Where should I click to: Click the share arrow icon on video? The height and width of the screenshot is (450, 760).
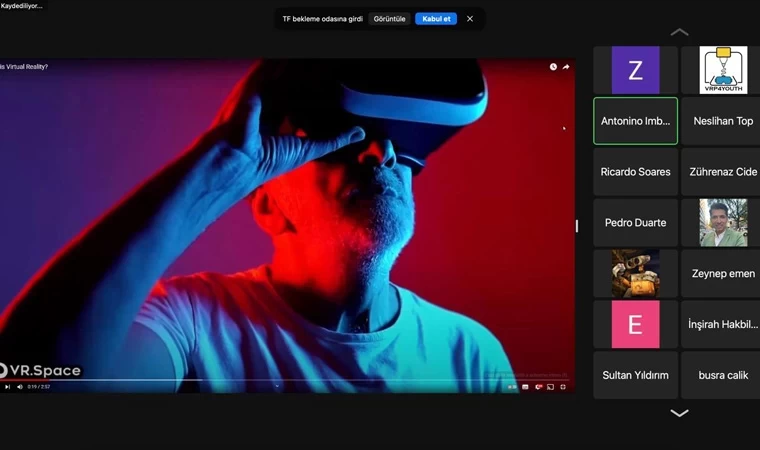(x=566, y=67)
